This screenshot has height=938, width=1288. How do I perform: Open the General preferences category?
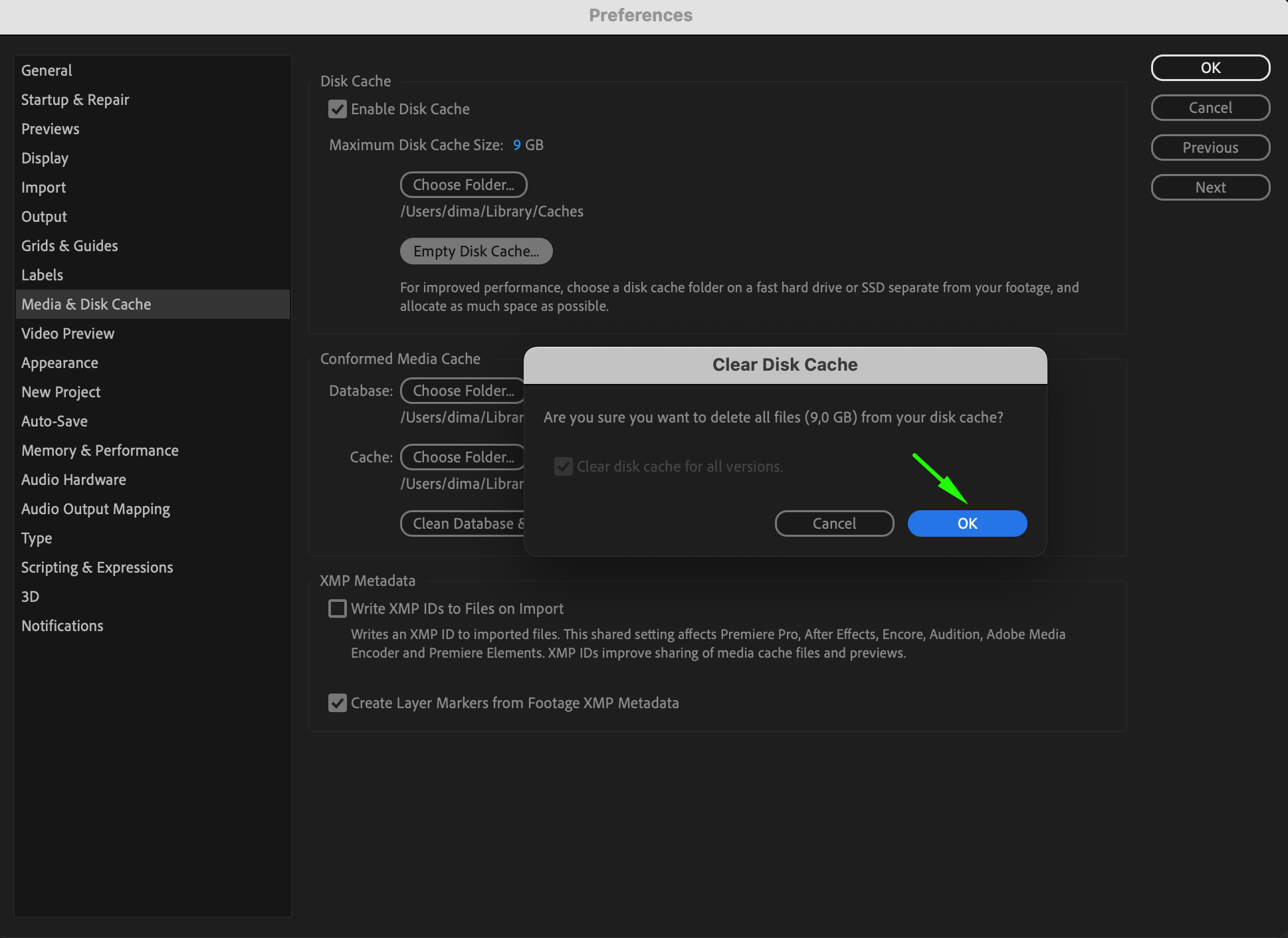click(x=47, y=70)
